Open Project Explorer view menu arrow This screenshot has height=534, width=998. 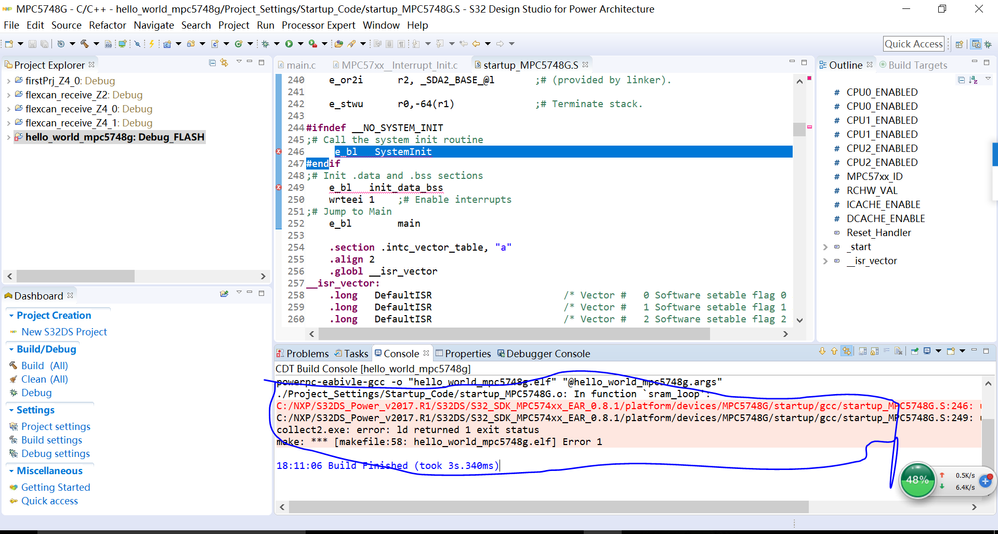[239, 62]
